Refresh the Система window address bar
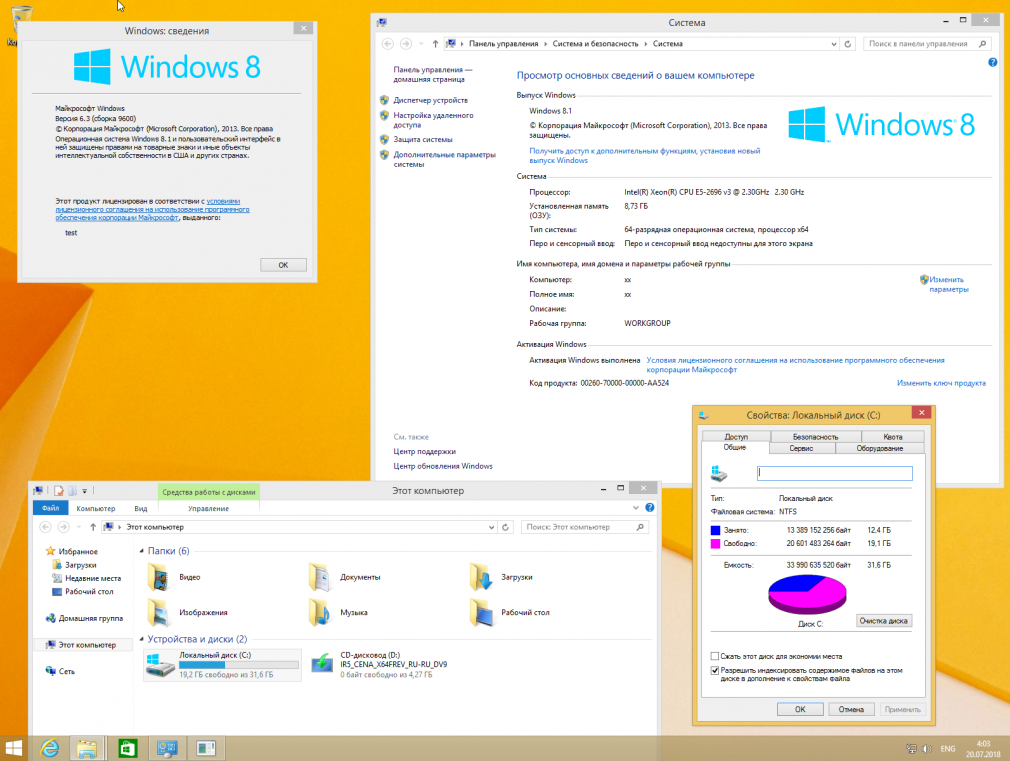Screen dimensions: 1010x761 point(848,44)
